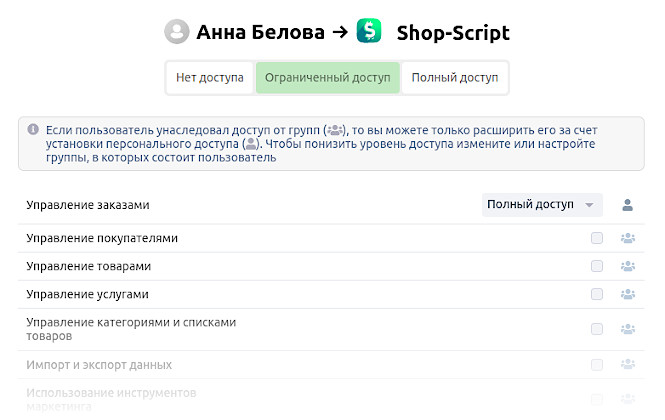Select the 'Нет доступа' tab

tap(210, 78)
